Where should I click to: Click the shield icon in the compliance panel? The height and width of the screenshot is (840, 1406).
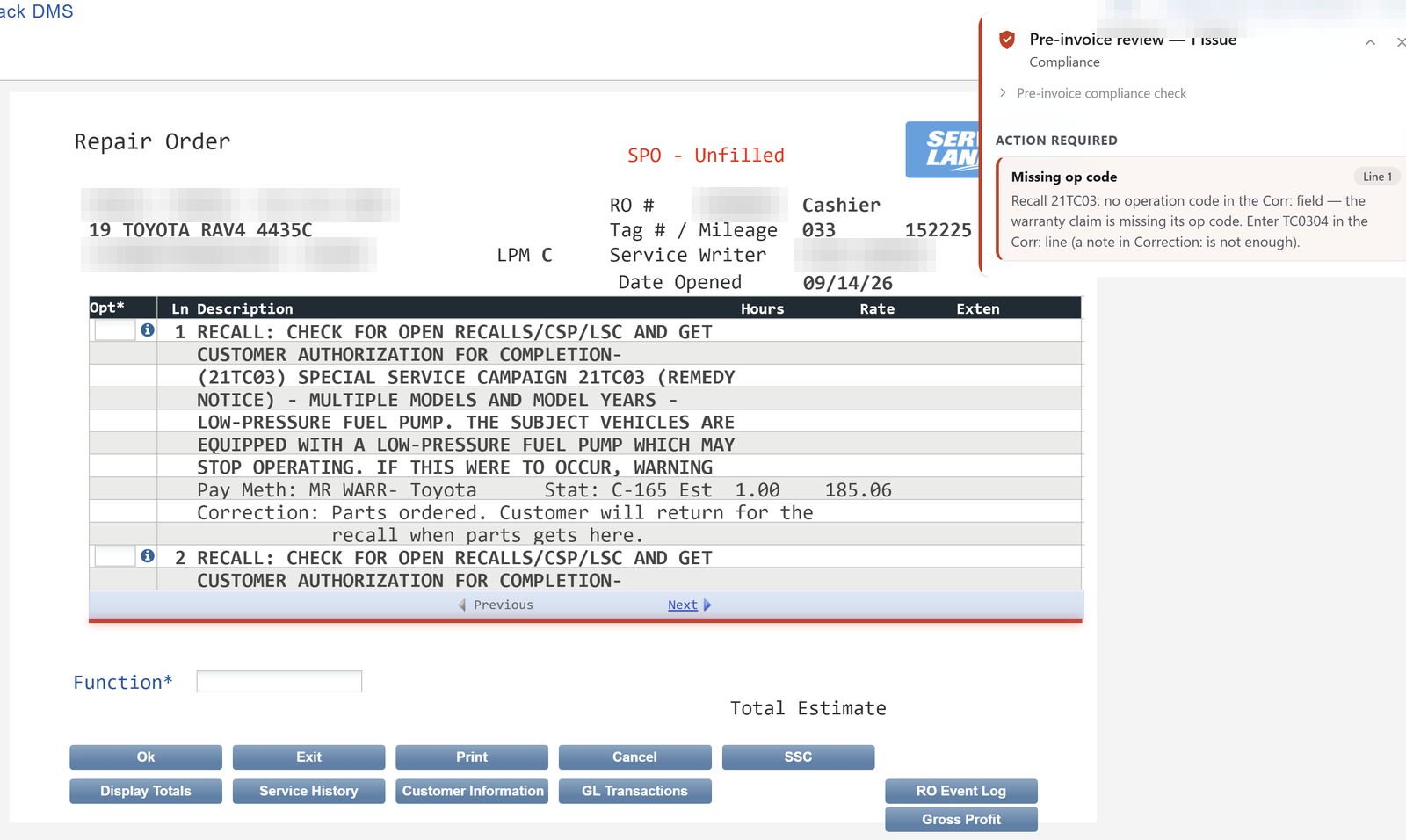coord(1007,40)
